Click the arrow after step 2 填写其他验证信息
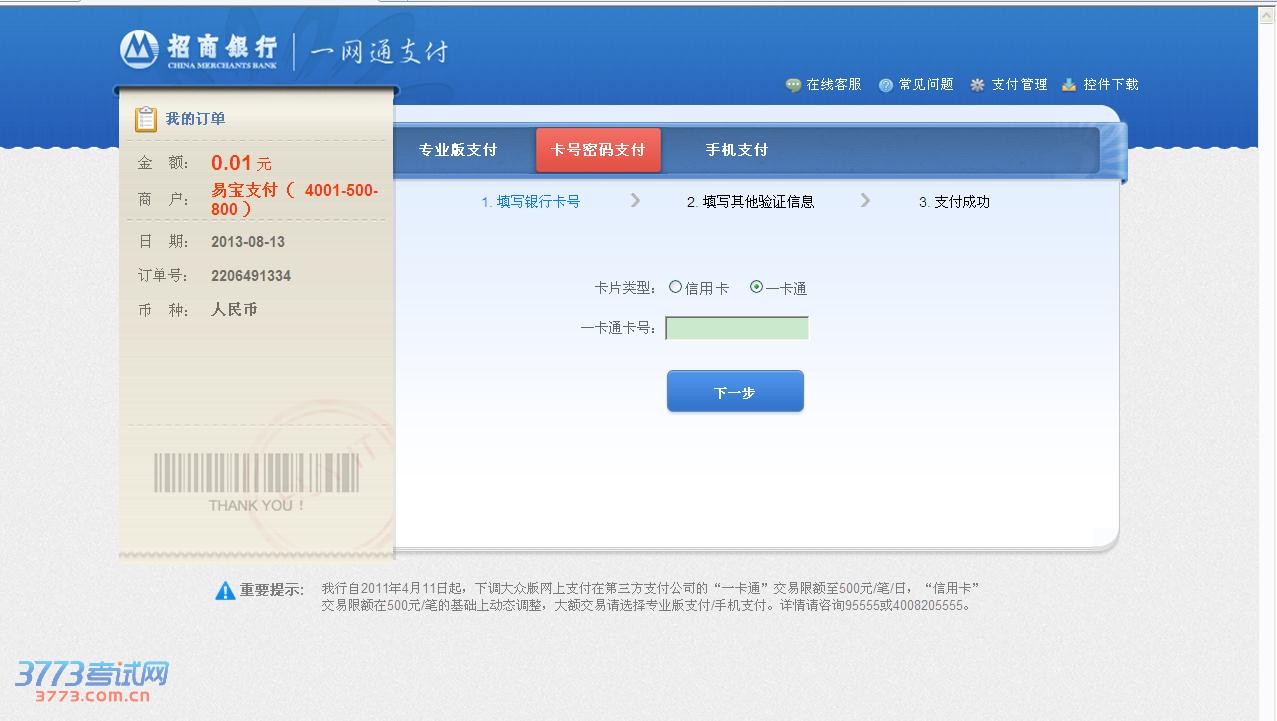The image size is (1277, 721). pos(865,201)
